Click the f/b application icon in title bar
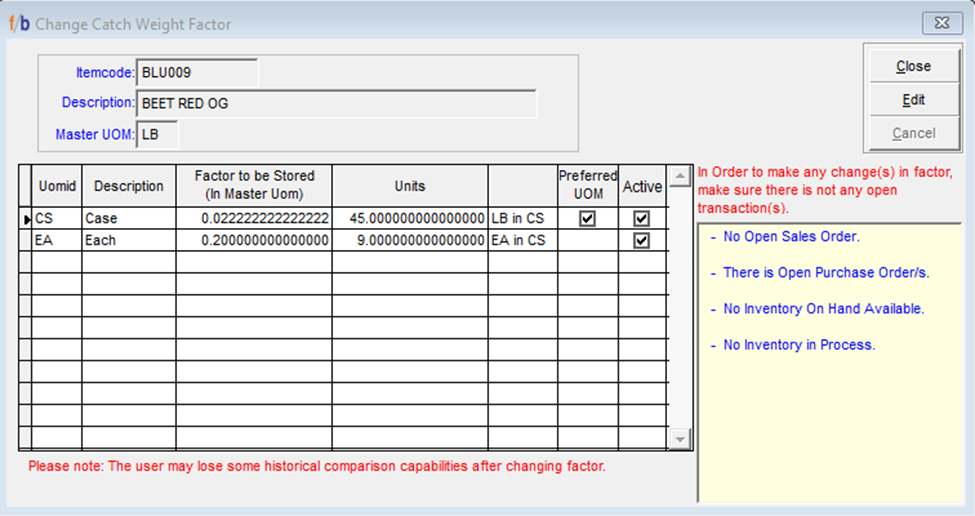Viewport: 975px width, 516px height. pos(19,23)
